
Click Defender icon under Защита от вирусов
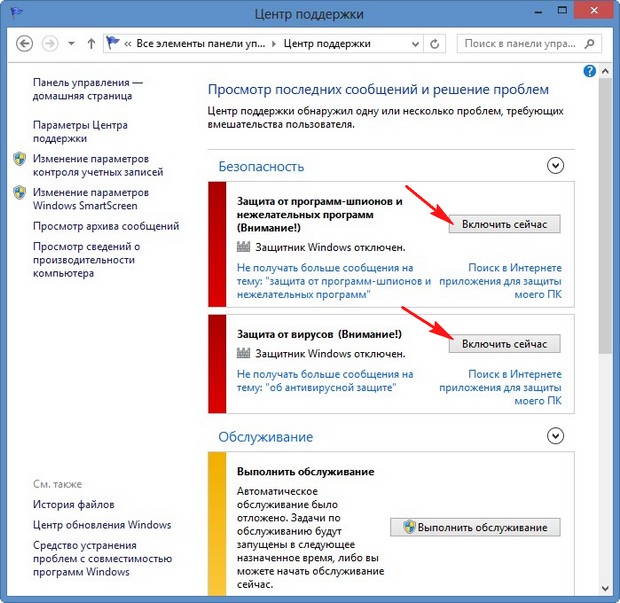[x=243, y=353]
